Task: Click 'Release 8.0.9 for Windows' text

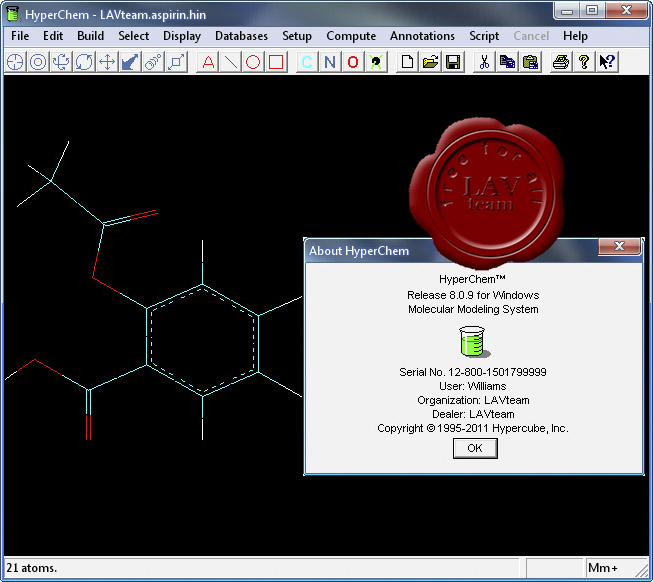Action: (473, 295)
